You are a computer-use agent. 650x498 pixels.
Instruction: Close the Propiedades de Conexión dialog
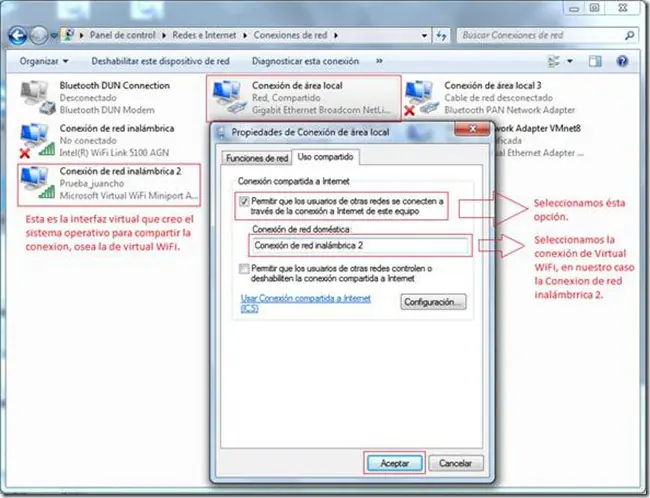point(472,129)
